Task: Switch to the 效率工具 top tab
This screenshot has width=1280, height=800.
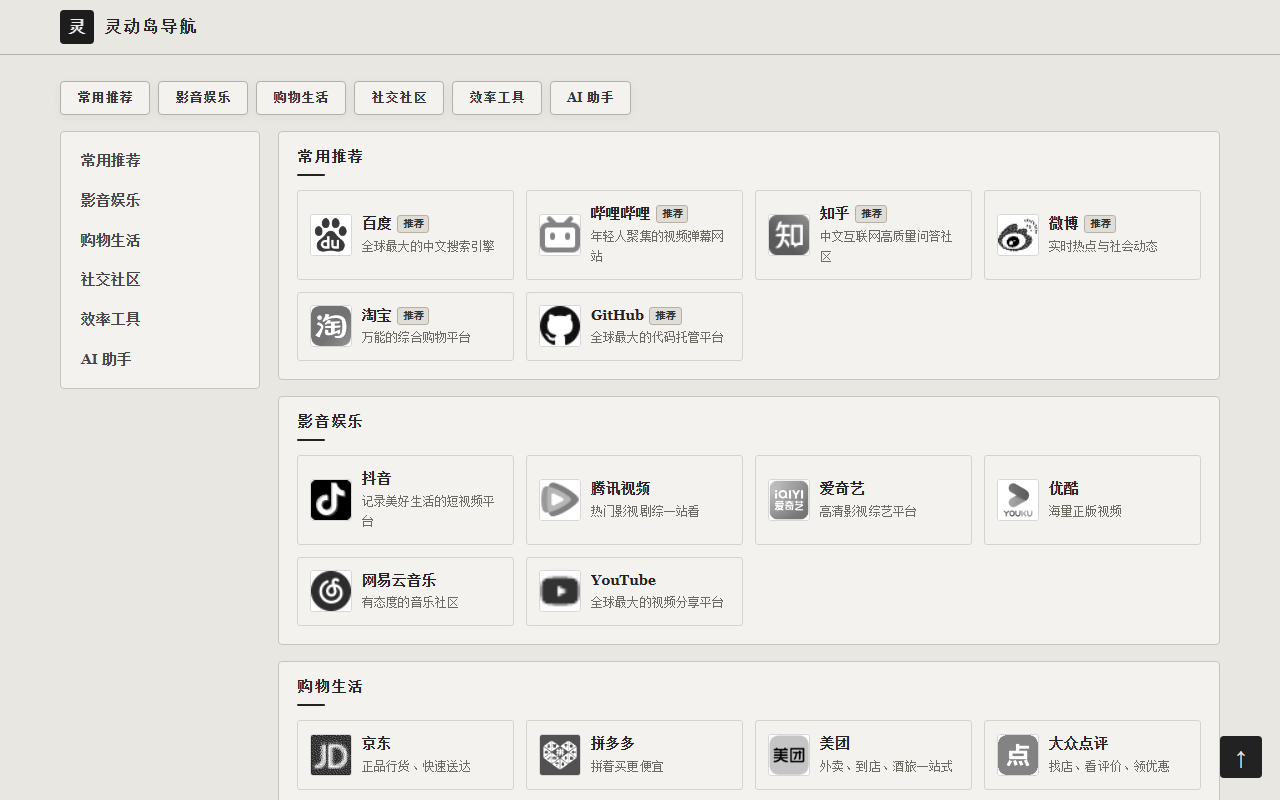Action: coord(497,98)
